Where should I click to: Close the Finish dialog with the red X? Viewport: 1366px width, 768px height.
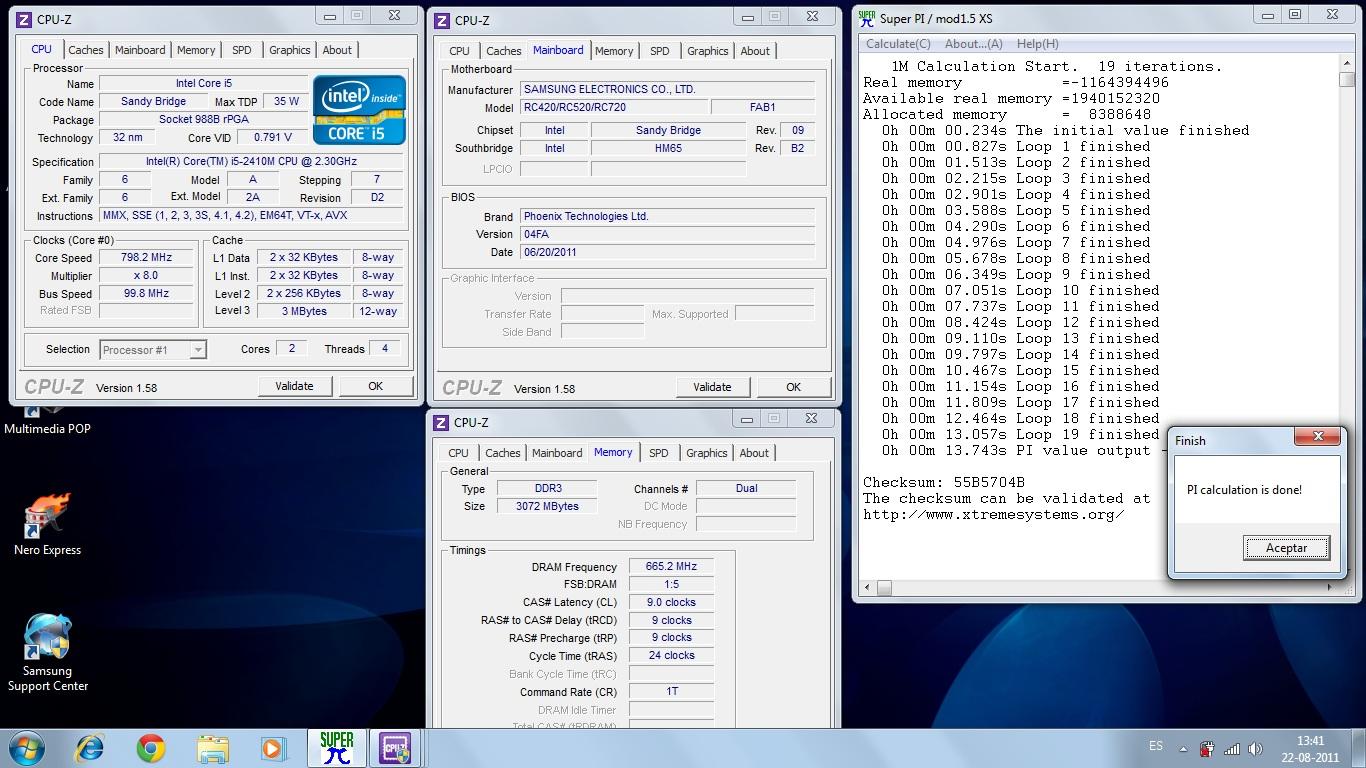[1317, 437]
